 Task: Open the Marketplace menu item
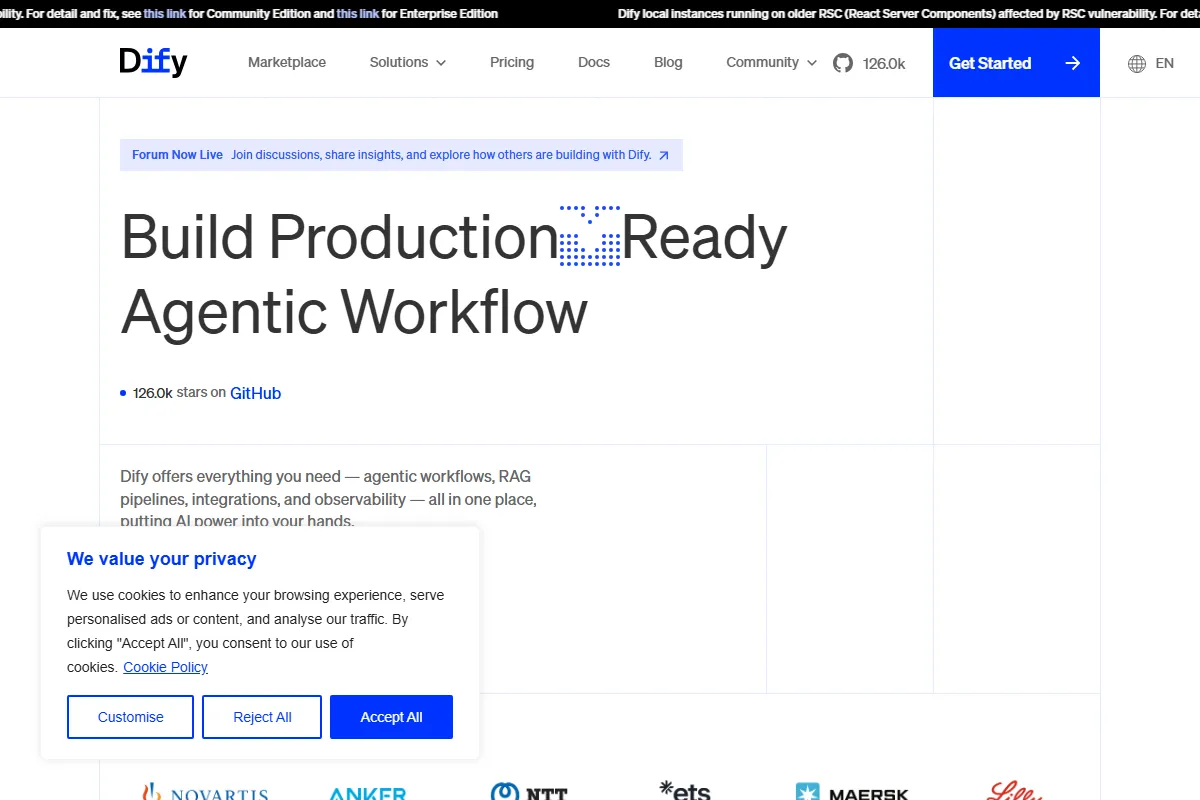tap(287, 62)
